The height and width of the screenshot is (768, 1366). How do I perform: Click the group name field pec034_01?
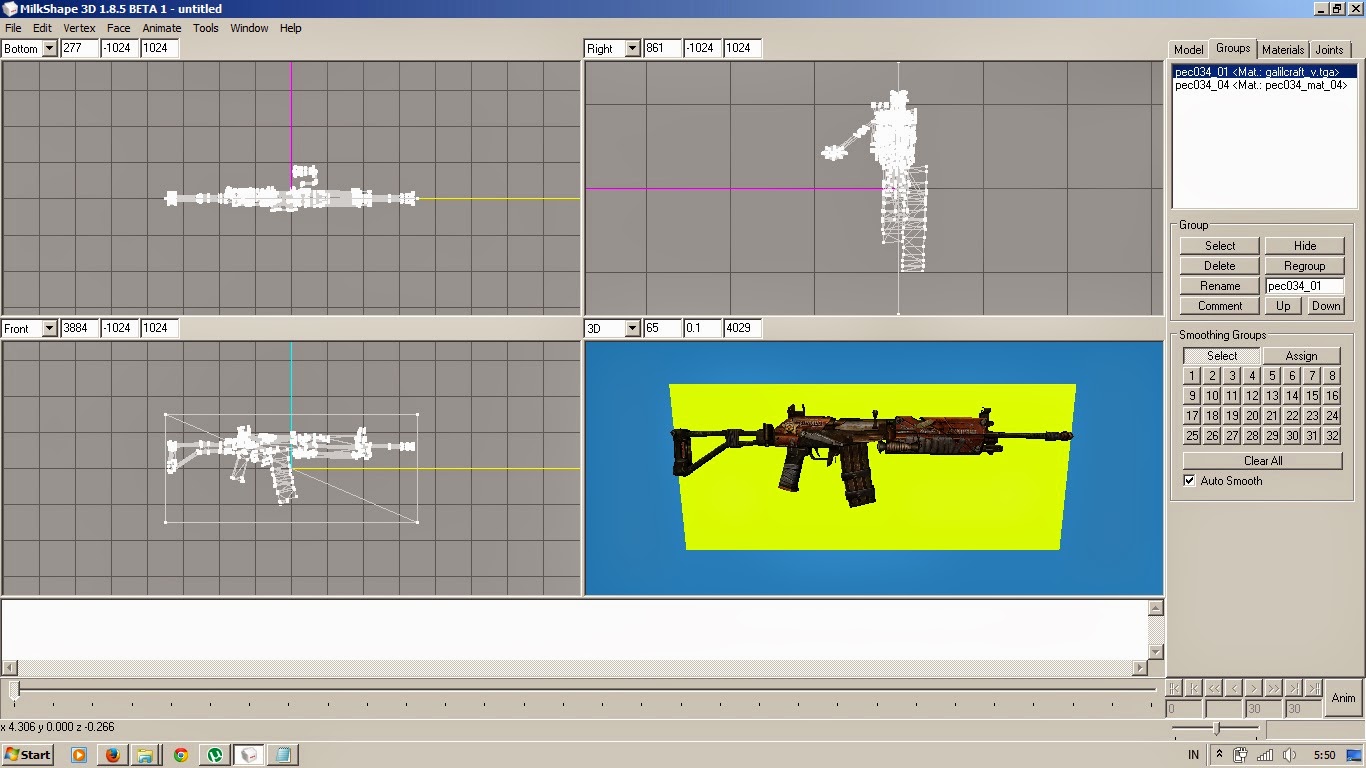coord(1305,286)
